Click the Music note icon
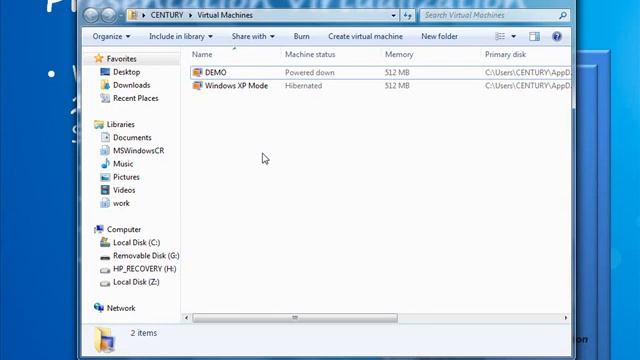 105,164
